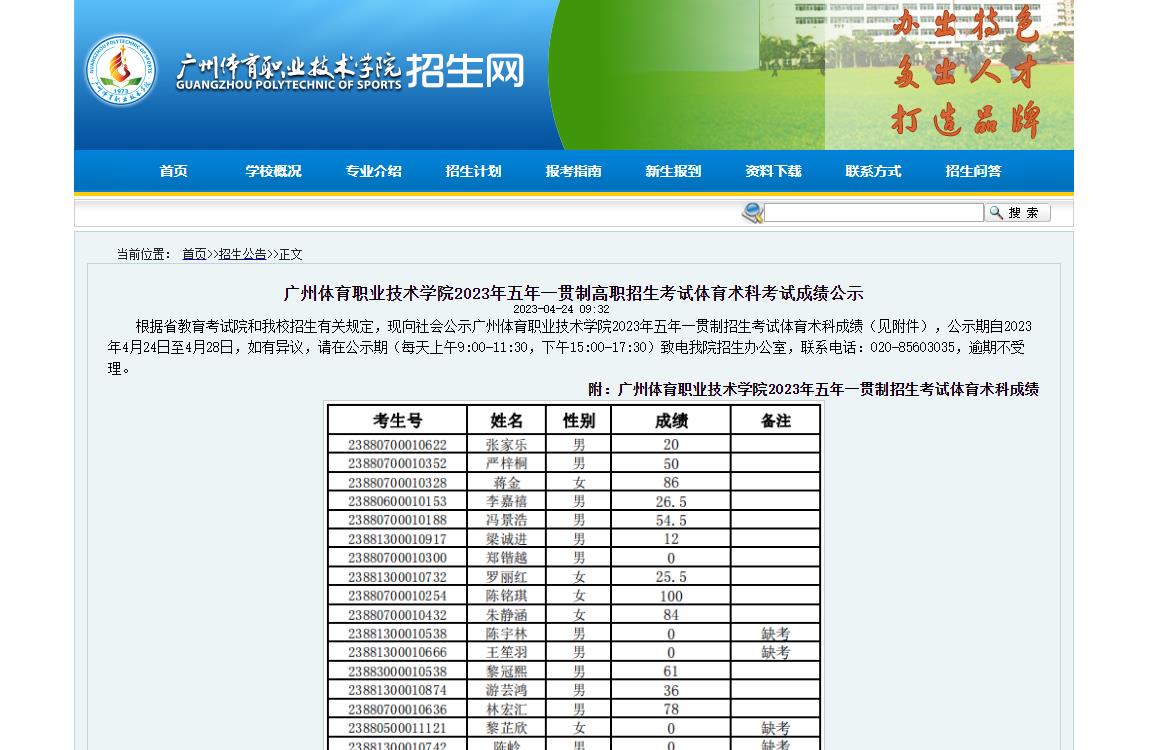Follow the 招生公告 breadcrumb link
This screenshot has width=1150, height=750.
click(x=243, y=254)
